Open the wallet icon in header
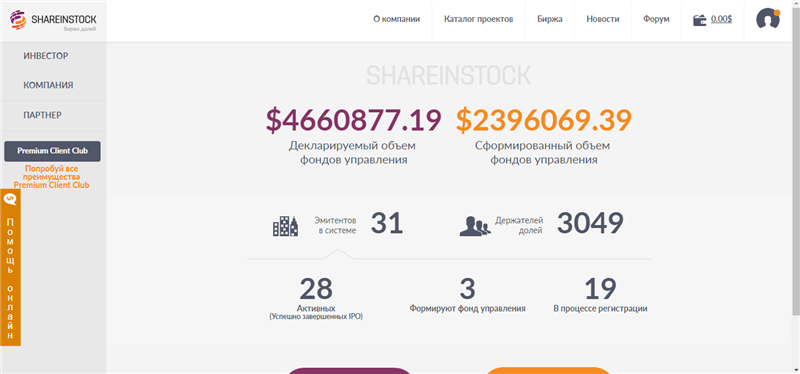This screenshot has height=374, width=800. (699, 20)
